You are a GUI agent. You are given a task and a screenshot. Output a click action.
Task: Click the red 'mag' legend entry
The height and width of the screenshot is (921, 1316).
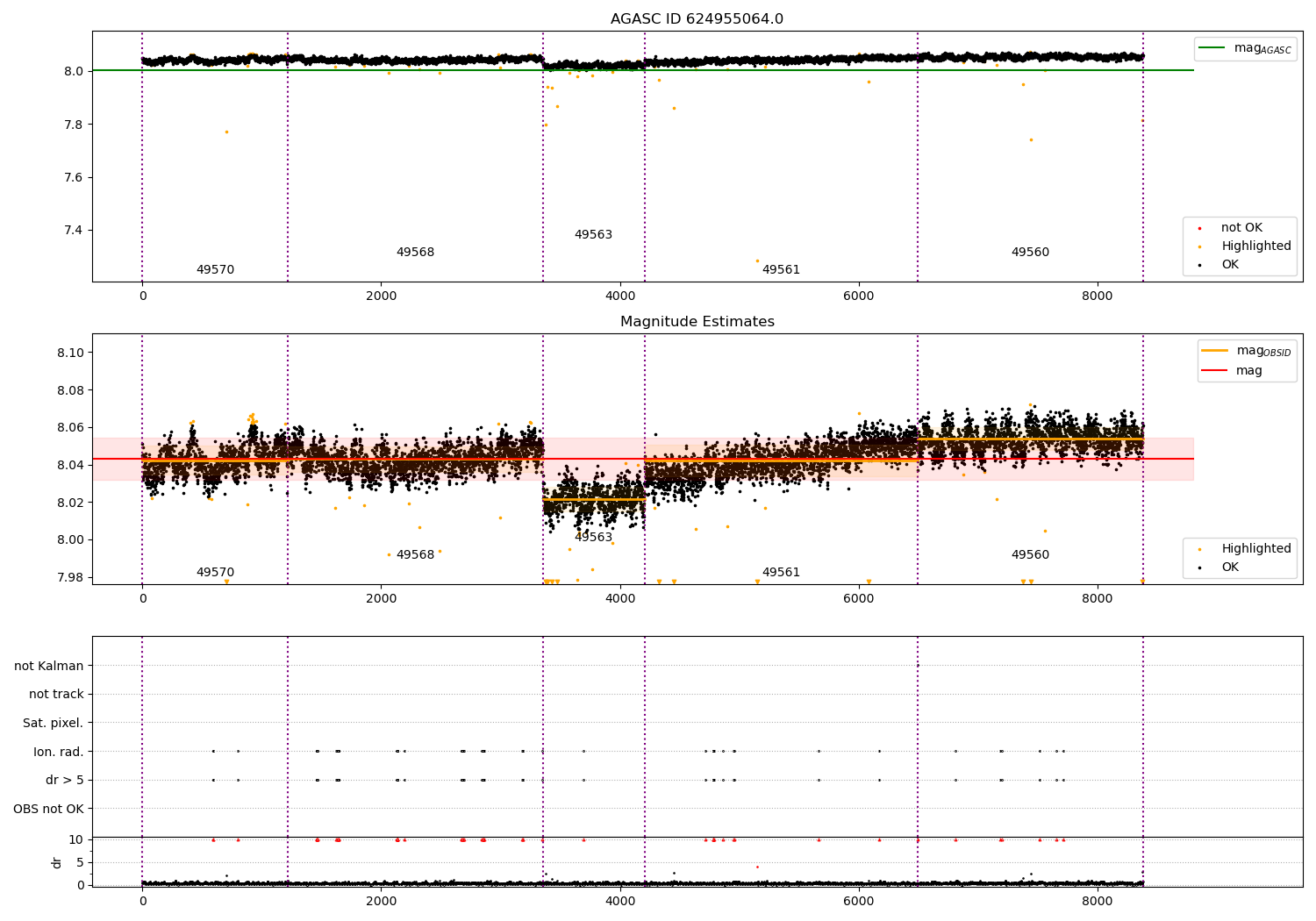click(x=1232, y=370)
